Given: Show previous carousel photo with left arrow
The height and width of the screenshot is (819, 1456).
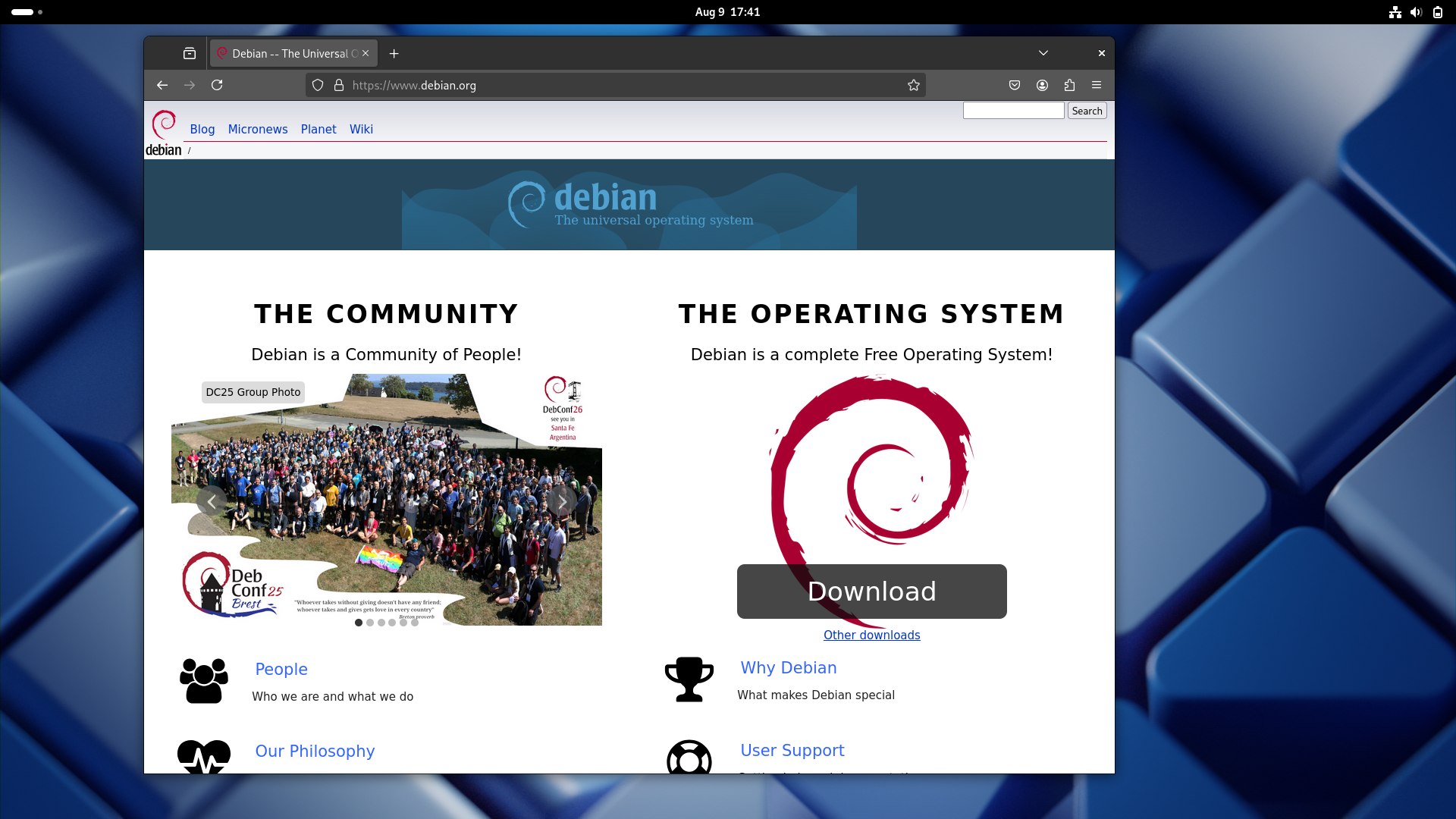Looking at the screenshot, I should coord(212,501).
